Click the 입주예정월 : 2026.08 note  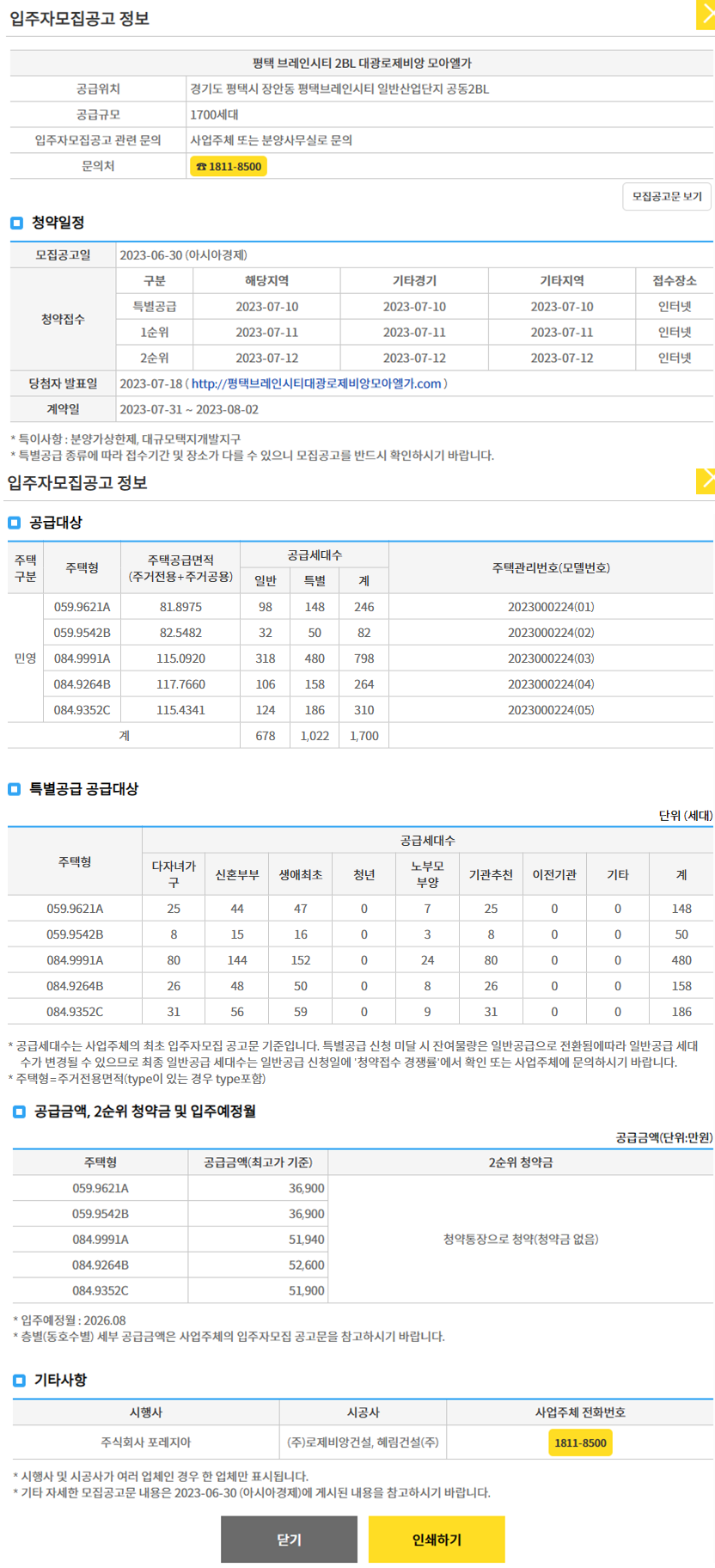tap(70, 1320)
